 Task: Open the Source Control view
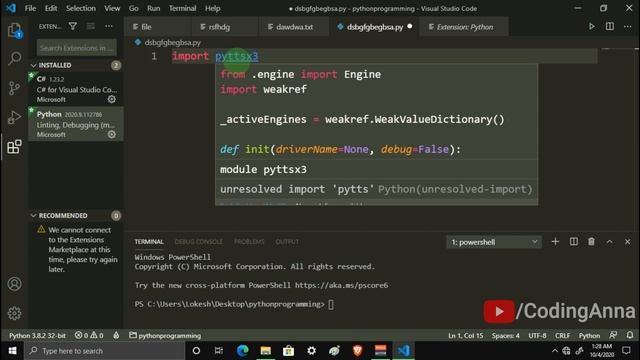coord(14,88)
